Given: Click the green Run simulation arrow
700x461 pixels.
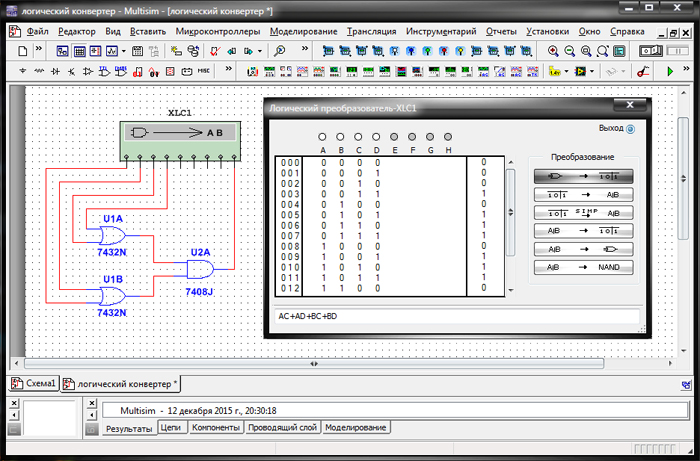Looking at the screenshot, I should 670,71.
